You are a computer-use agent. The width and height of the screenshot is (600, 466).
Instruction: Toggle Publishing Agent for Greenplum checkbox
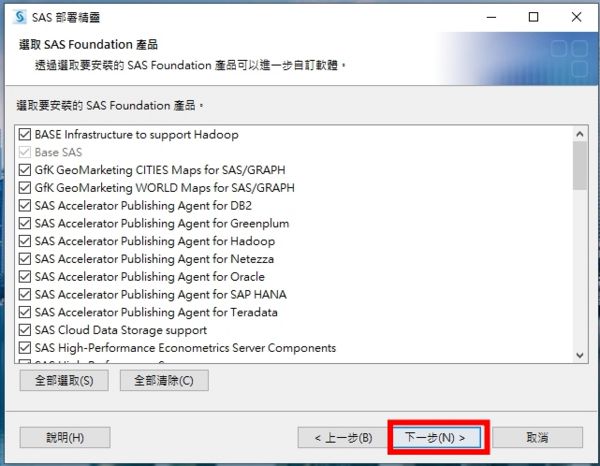26,224
